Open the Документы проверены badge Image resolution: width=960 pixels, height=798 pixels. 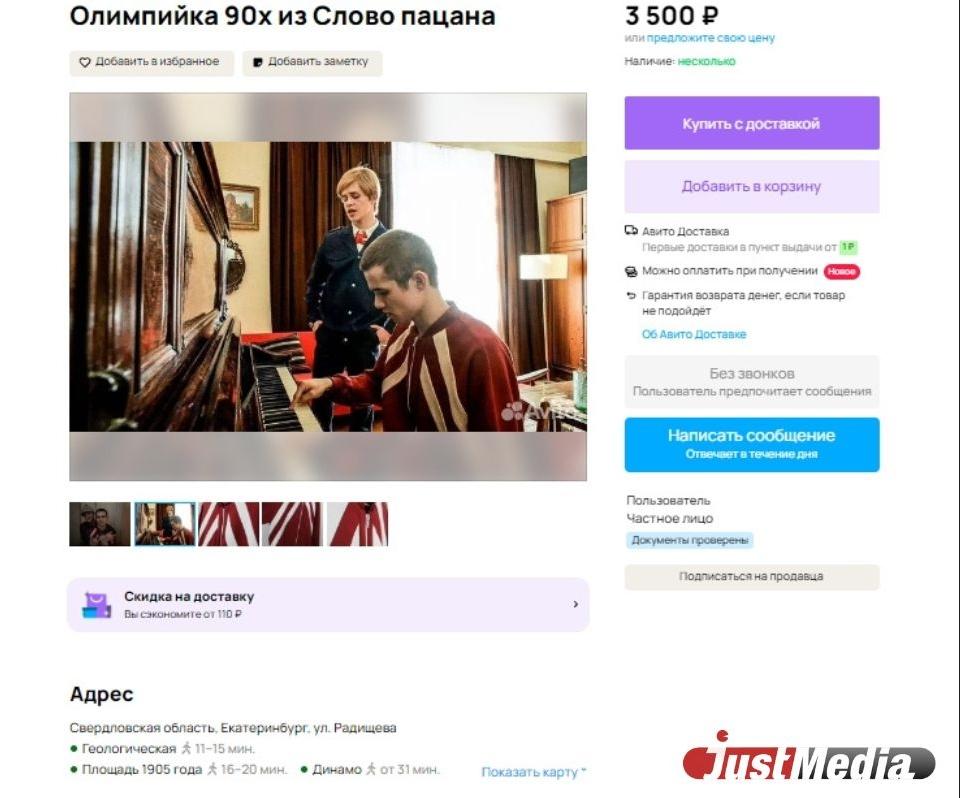689,540
